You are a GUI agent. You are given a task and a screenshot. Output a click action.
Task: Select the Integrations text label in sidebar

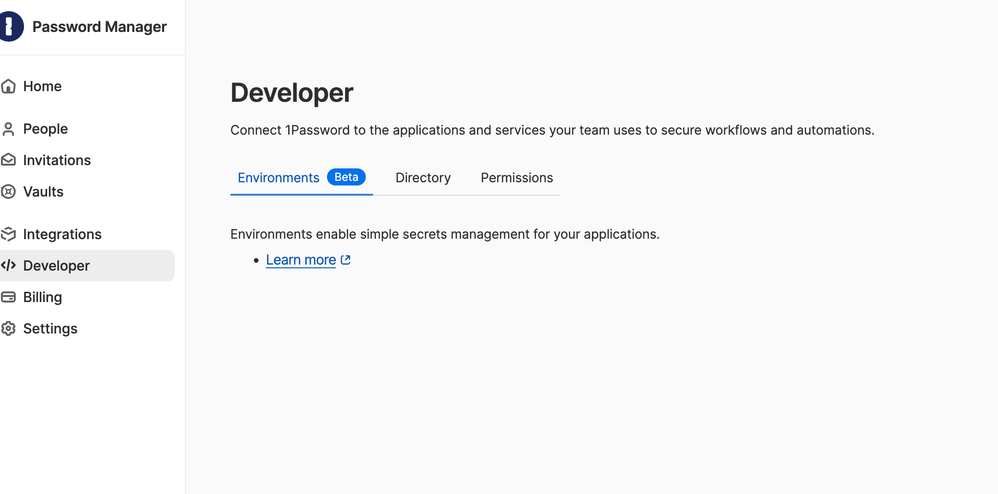pos(62,234)
